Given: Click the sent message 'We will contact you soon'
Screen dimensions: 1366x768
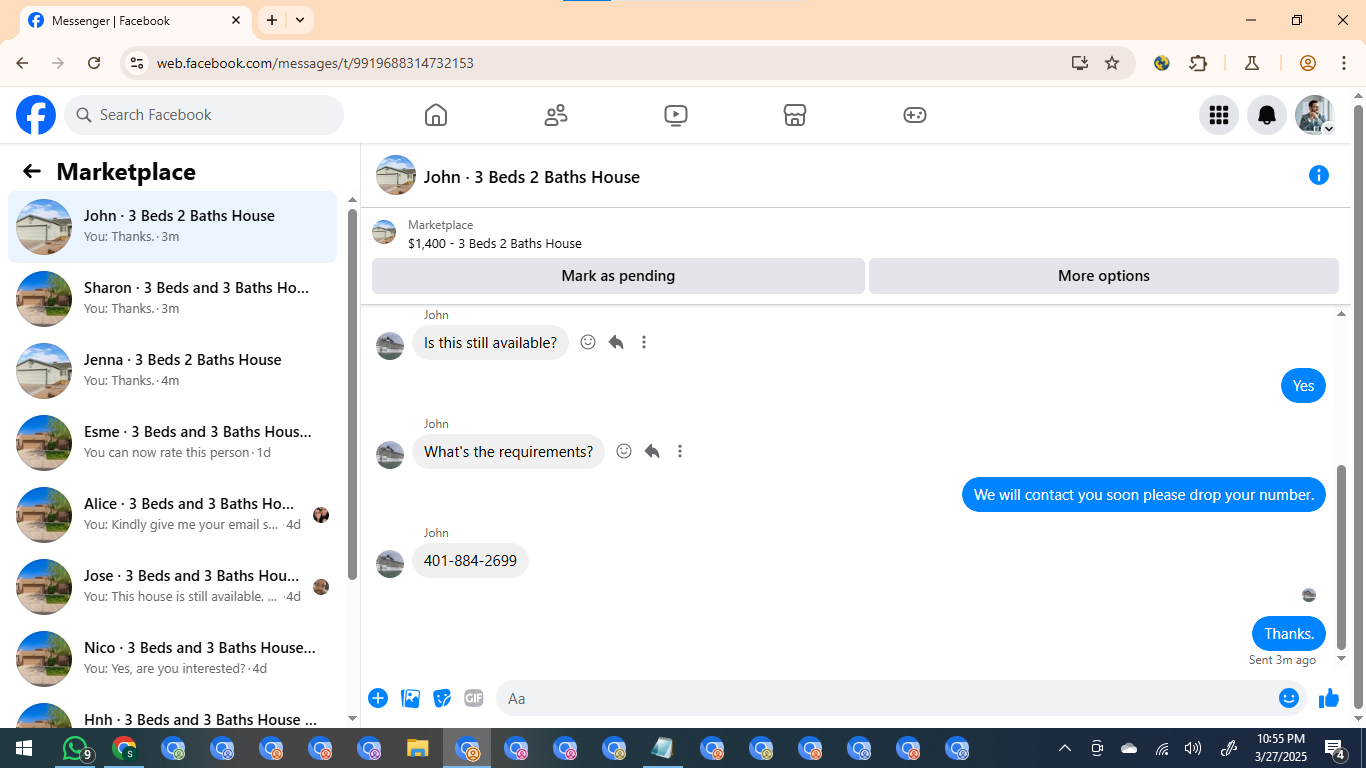Looking at the screenshot, I should (1144, 495).
